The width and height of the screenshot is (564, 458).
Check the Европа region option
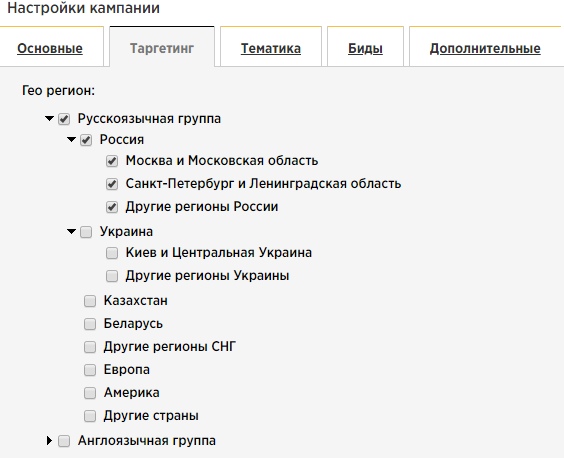pyautogui.click(x=90, y=370)
